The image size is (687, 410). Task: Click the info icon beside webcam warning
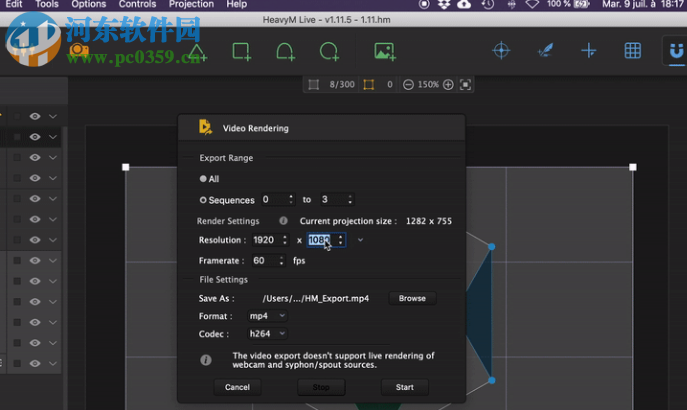205,360
